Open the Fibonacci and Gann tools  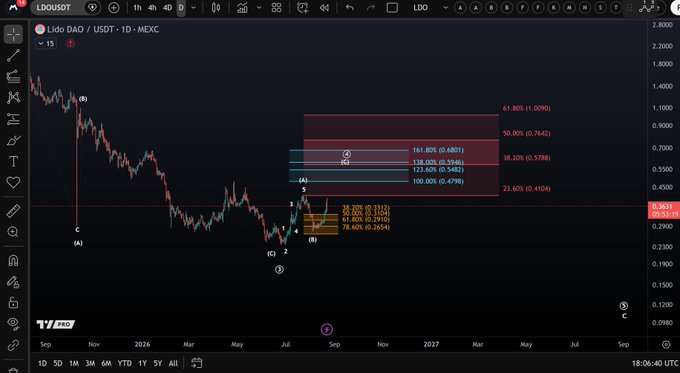pos(13,76)
